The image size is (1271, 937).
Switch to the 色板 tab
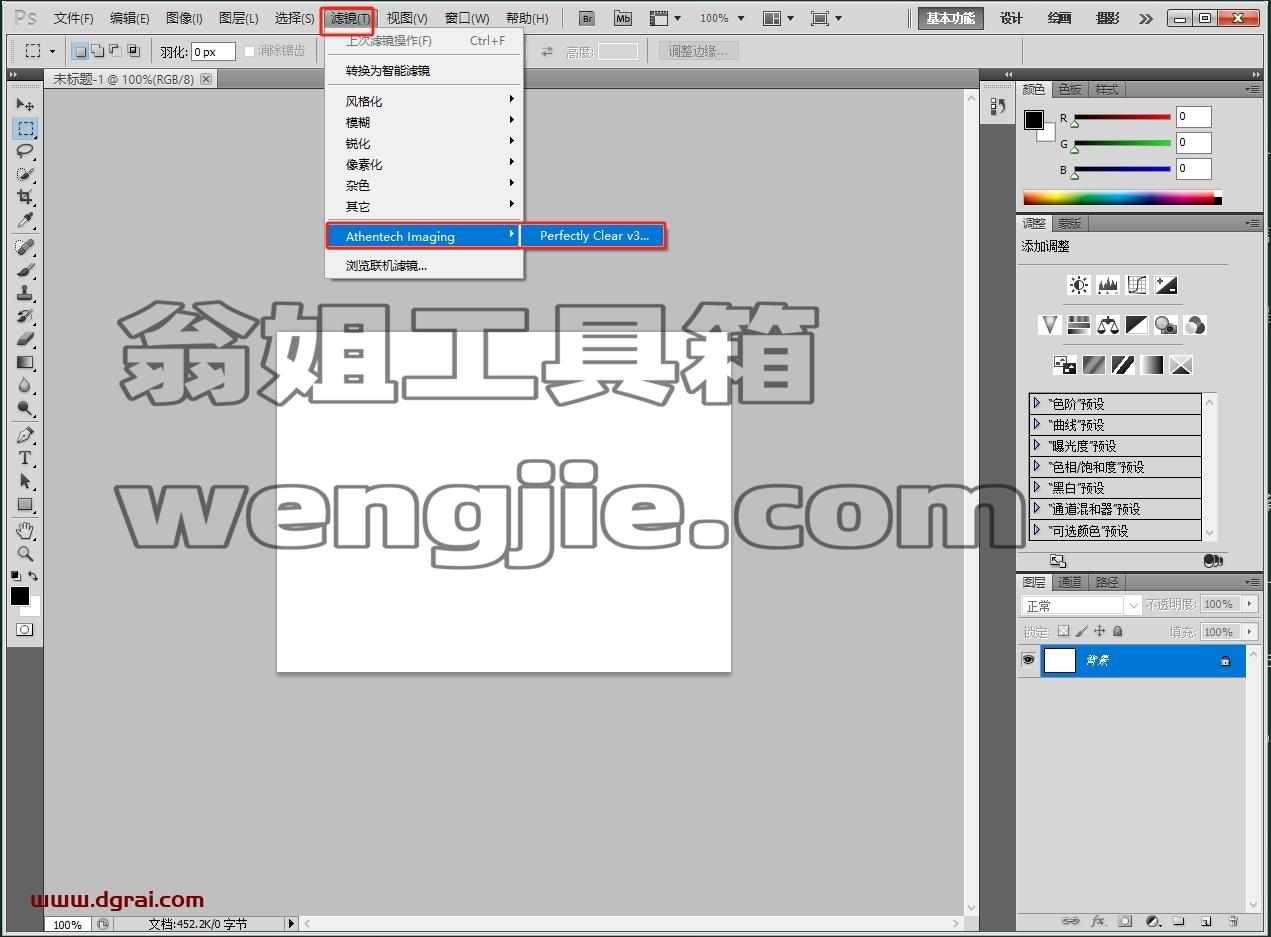tap(1070, 89)
